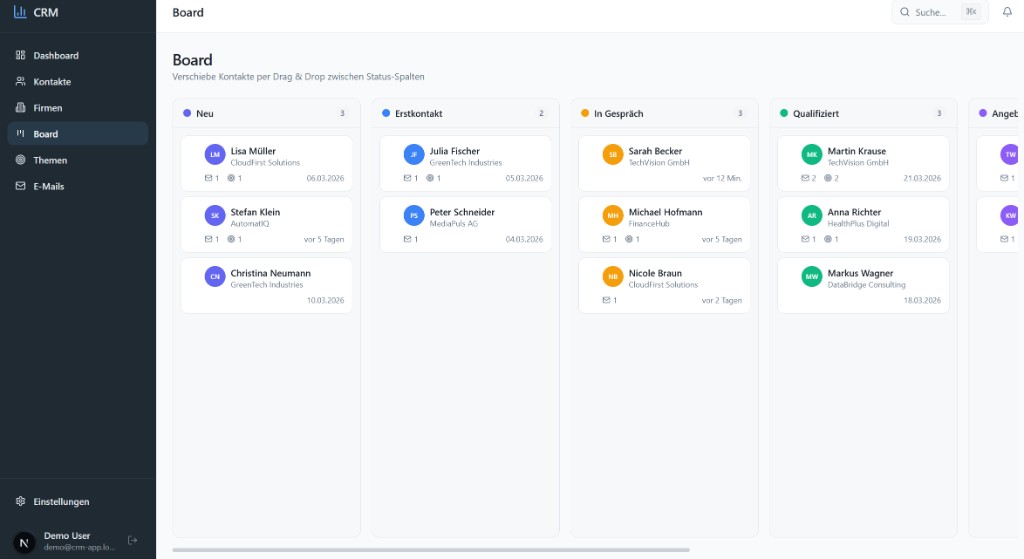The image size is (1024, 559).
Task: Click the notification bell icon
Action: [x=1007, y=12]
